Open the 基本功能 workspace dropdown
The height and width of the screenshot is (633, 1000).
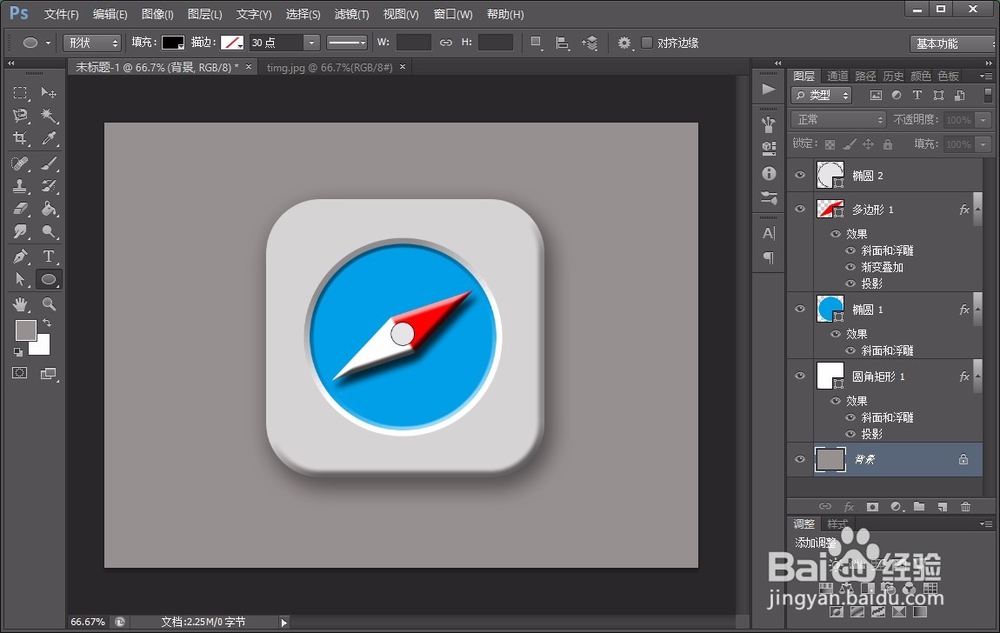click(x=952, y=43)
